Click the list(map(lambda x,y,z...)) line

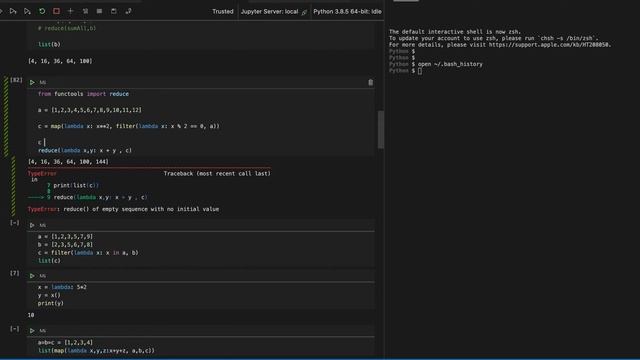pyautogui.click(x=96, y=351)
